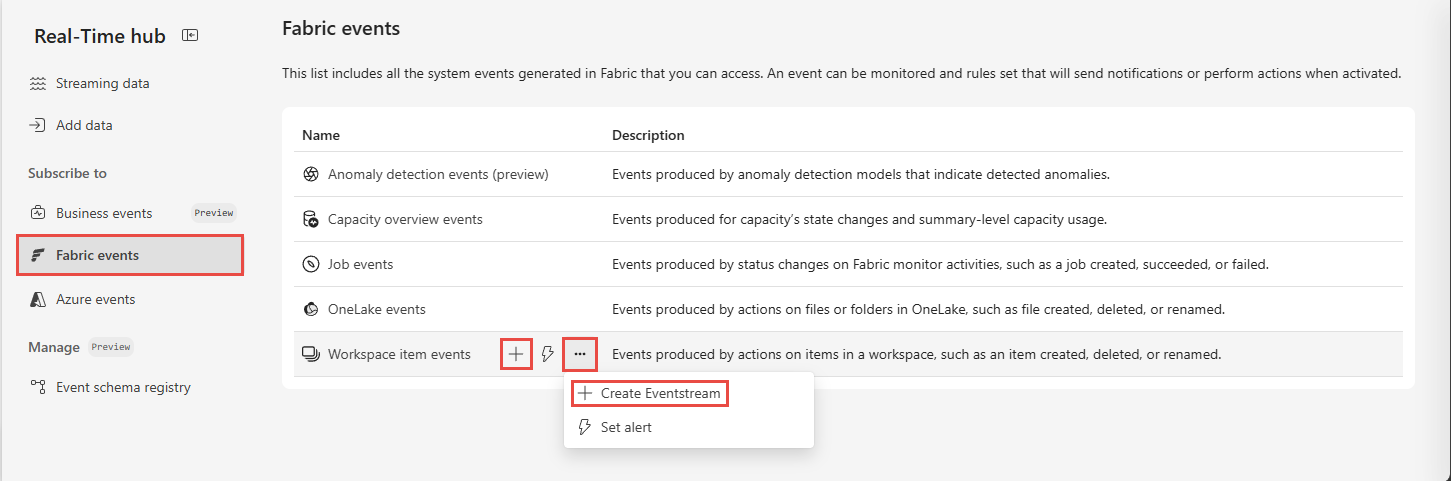The image size is (1451, 481).
Task: Collapse the Real-Time hub navigation pane icon
Action: (190, 36)
